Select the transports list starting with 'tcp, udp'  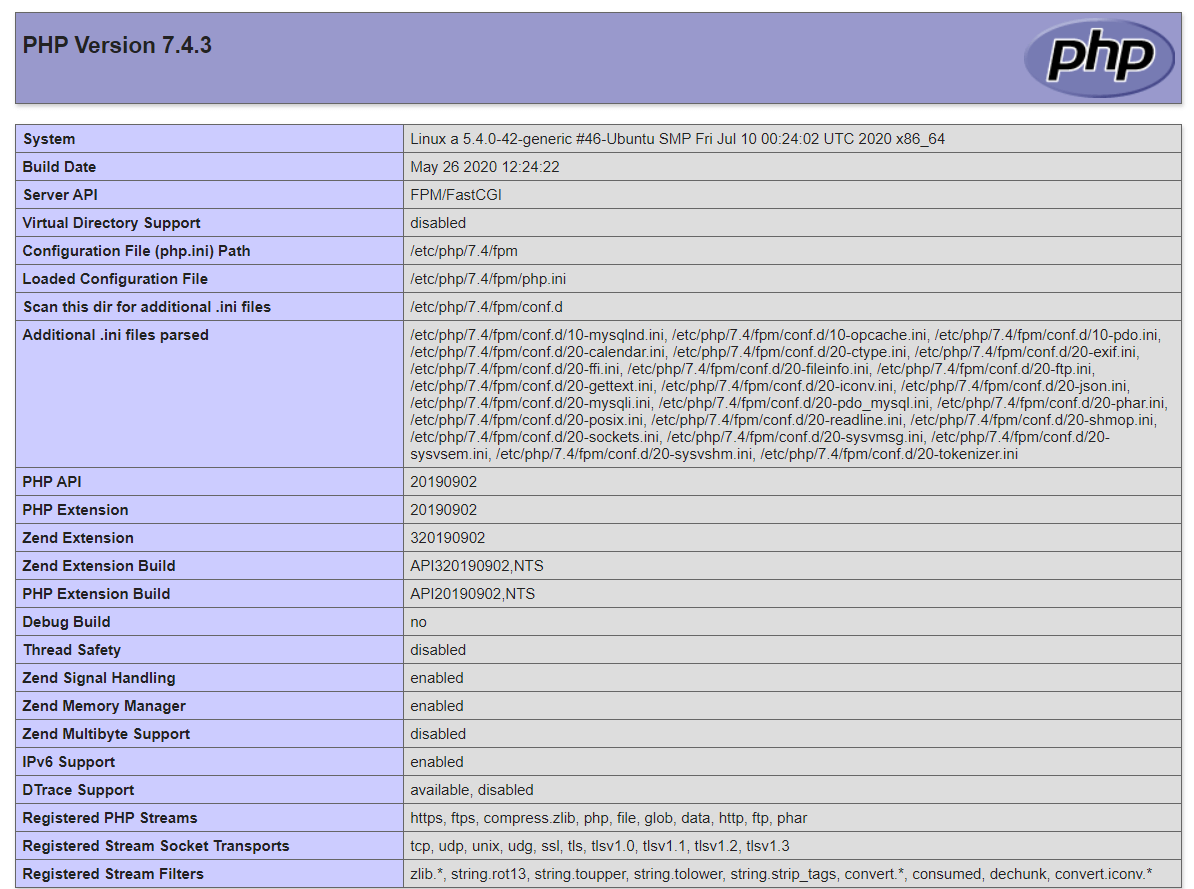point(600,846)
